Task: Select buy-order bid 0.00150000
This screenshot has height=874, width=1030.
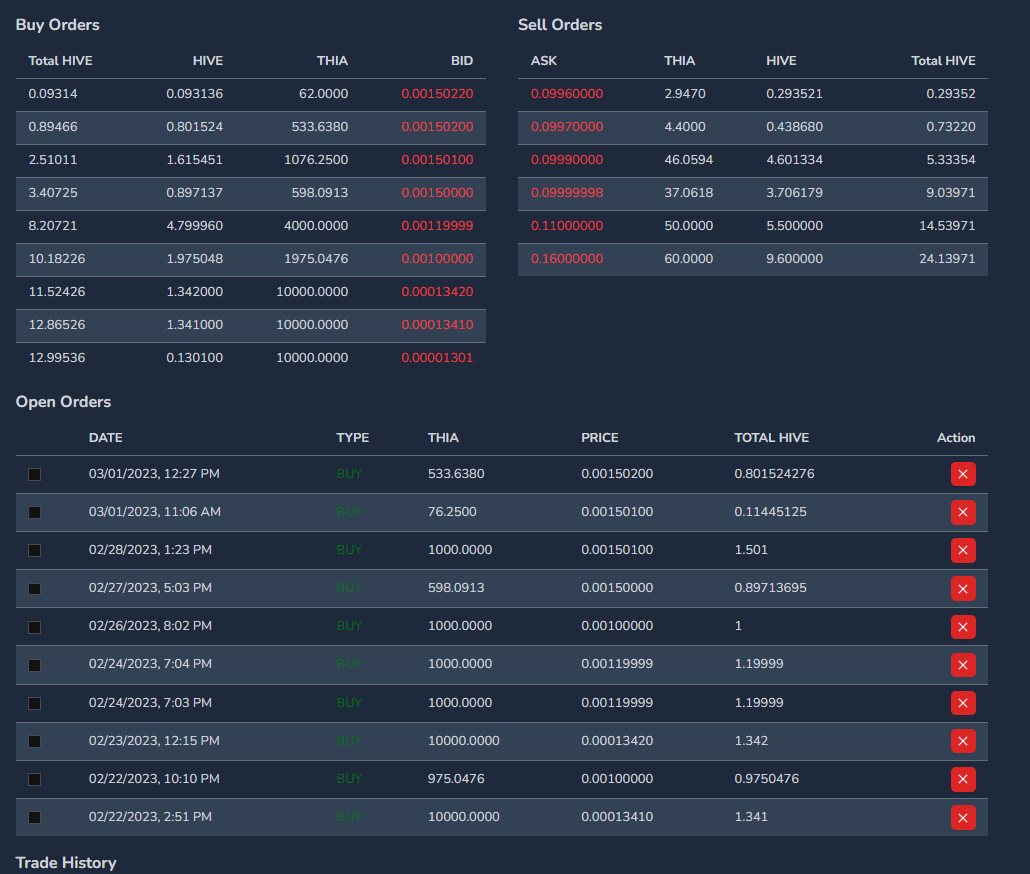Action: tap(437, 192)
